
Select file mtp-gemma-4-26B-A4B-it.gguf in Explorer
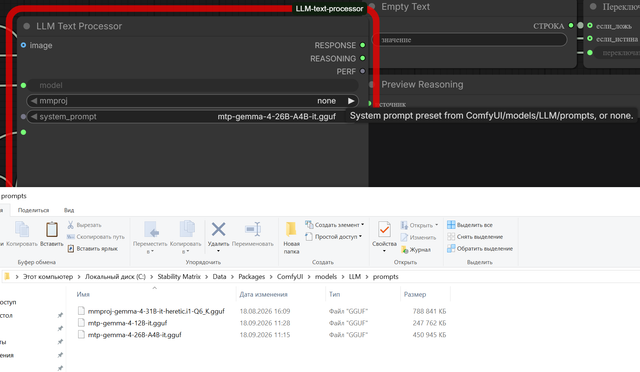point(134,335)
